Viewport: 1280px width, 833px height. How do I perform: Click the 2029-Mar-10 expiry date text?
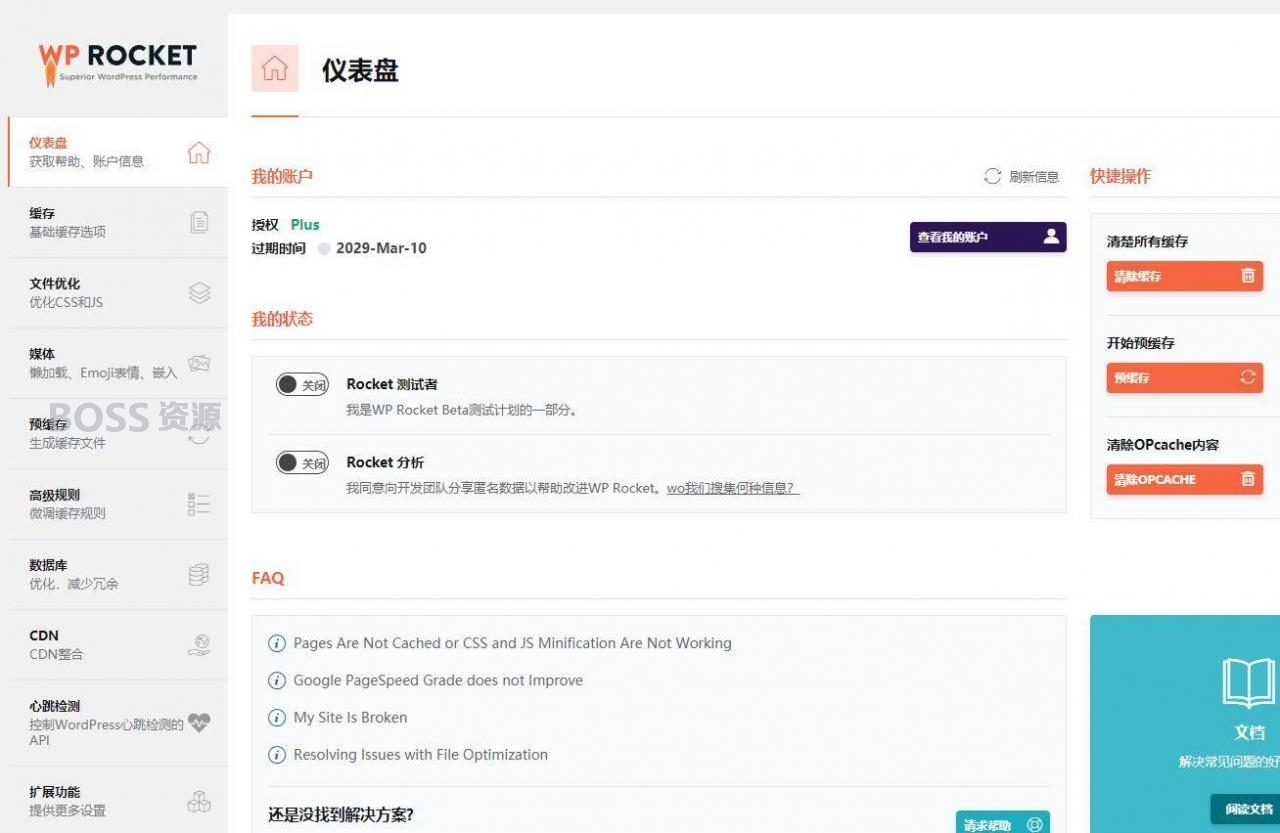tap(381, 248)
